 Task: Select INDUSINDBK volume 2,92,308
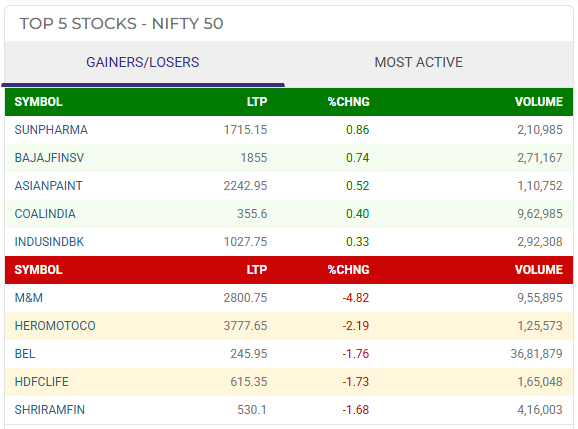coord(540,242)
